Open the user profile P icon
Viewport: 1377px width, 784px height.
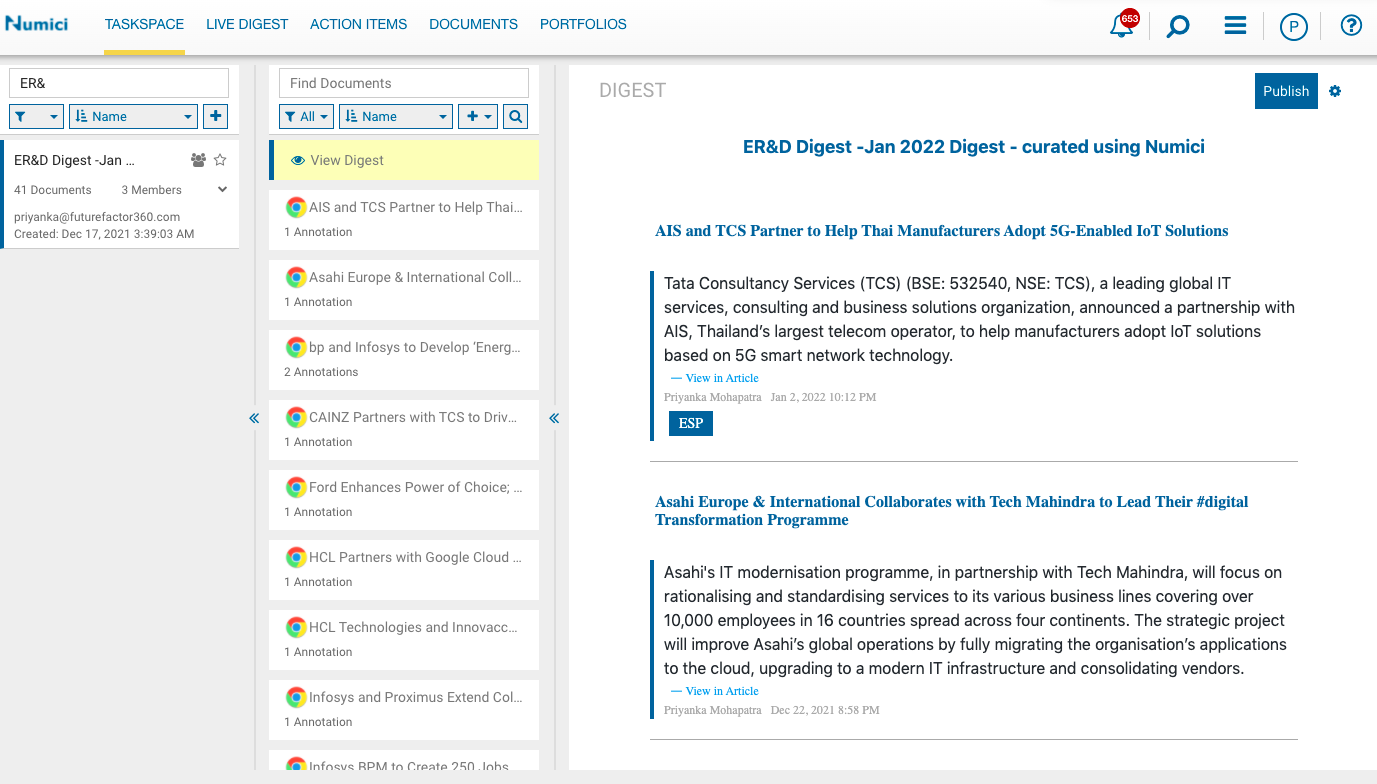coord(1294,26)
